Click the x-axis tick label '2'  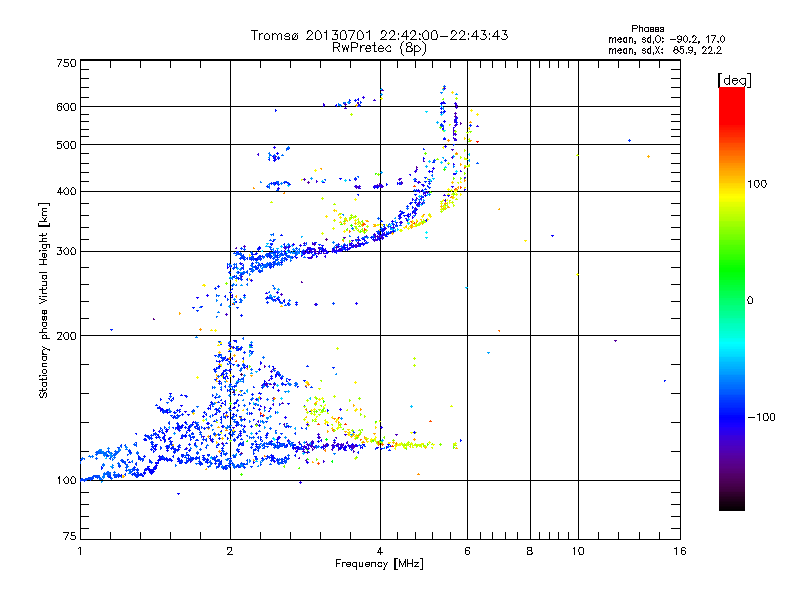(230, 551)
